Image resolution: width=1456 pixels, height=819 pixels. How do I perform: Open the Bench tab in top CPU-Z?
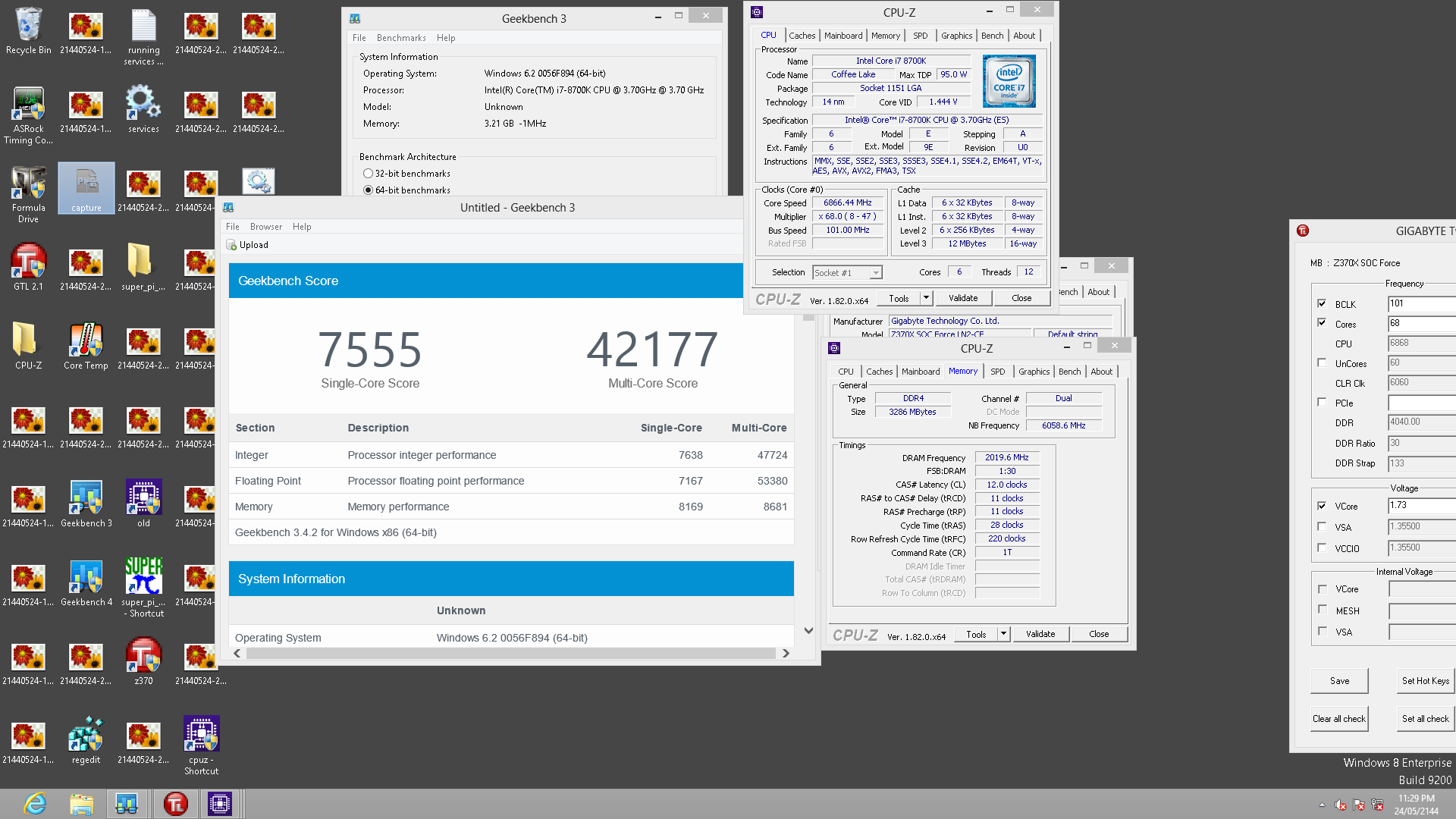pyautogui.click(x=992, y=36)
